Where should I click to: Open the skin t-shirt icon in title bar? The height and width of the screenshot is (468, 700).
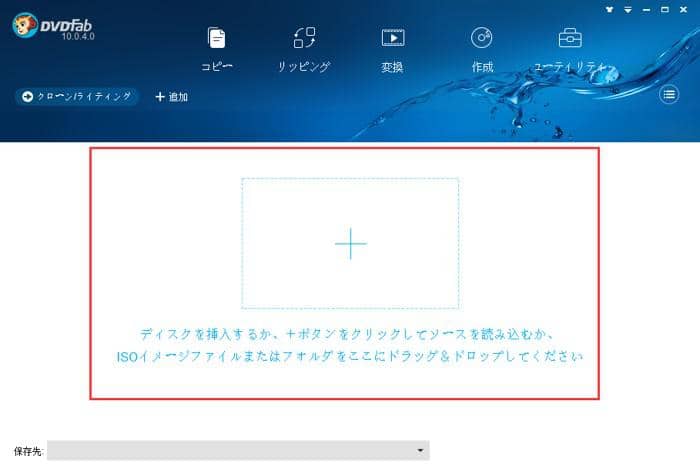609,9
